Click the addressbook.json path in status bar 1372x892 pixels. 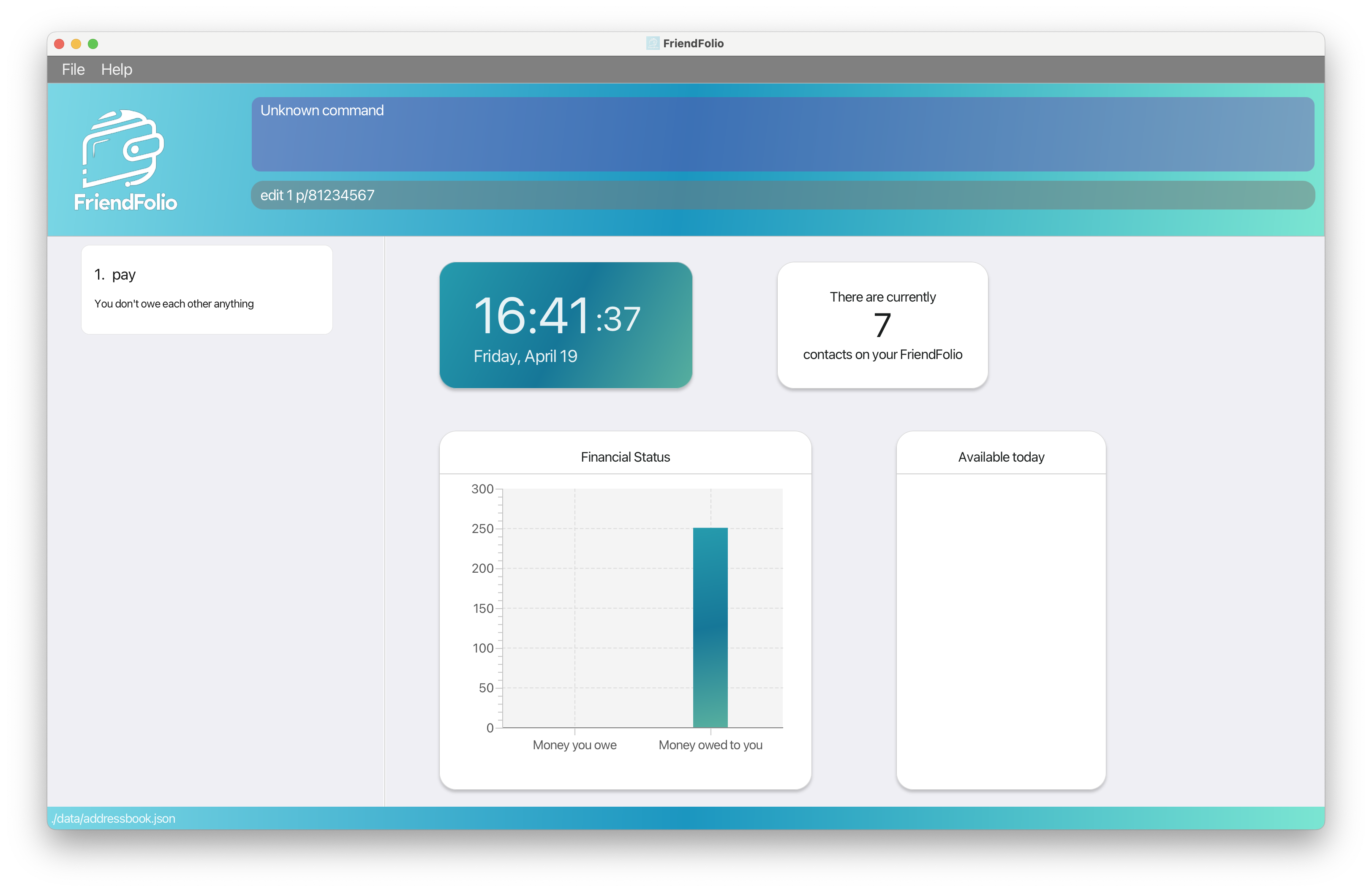[x=114, y=818]
